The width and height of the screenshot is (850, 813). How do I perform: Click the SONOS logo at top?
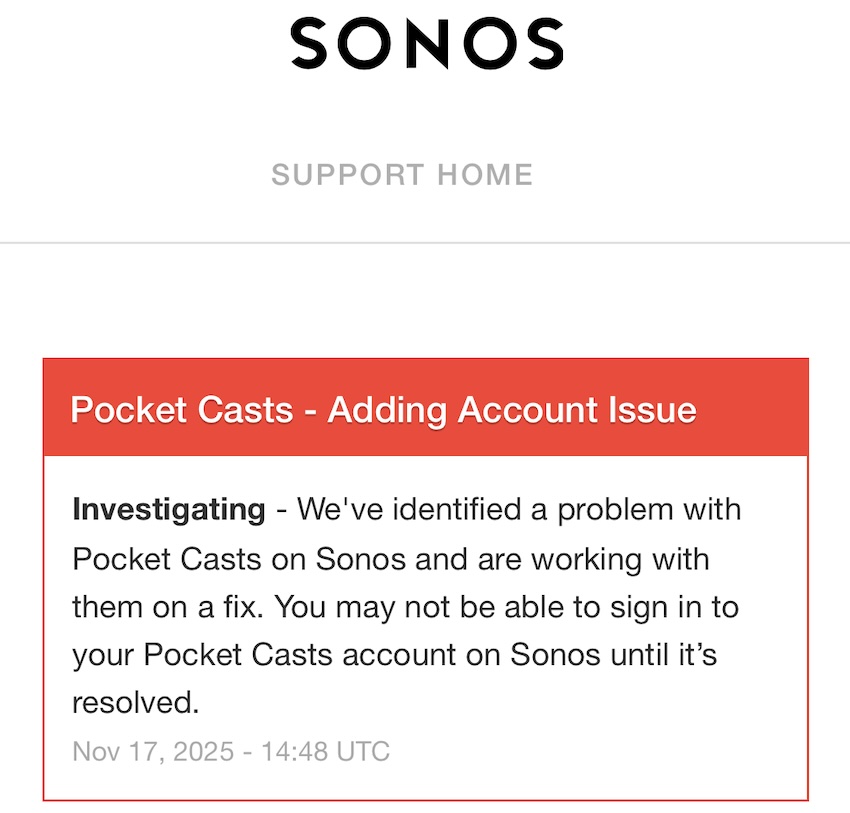tap(427, 43)
